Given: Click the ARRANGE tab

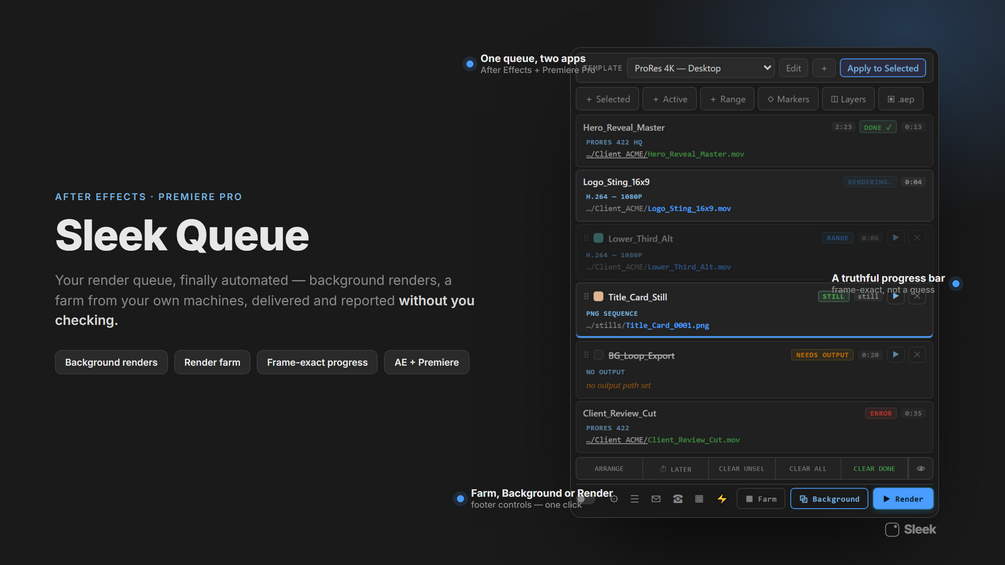Looking at the screenshot, I should click(x=609, y=469).
